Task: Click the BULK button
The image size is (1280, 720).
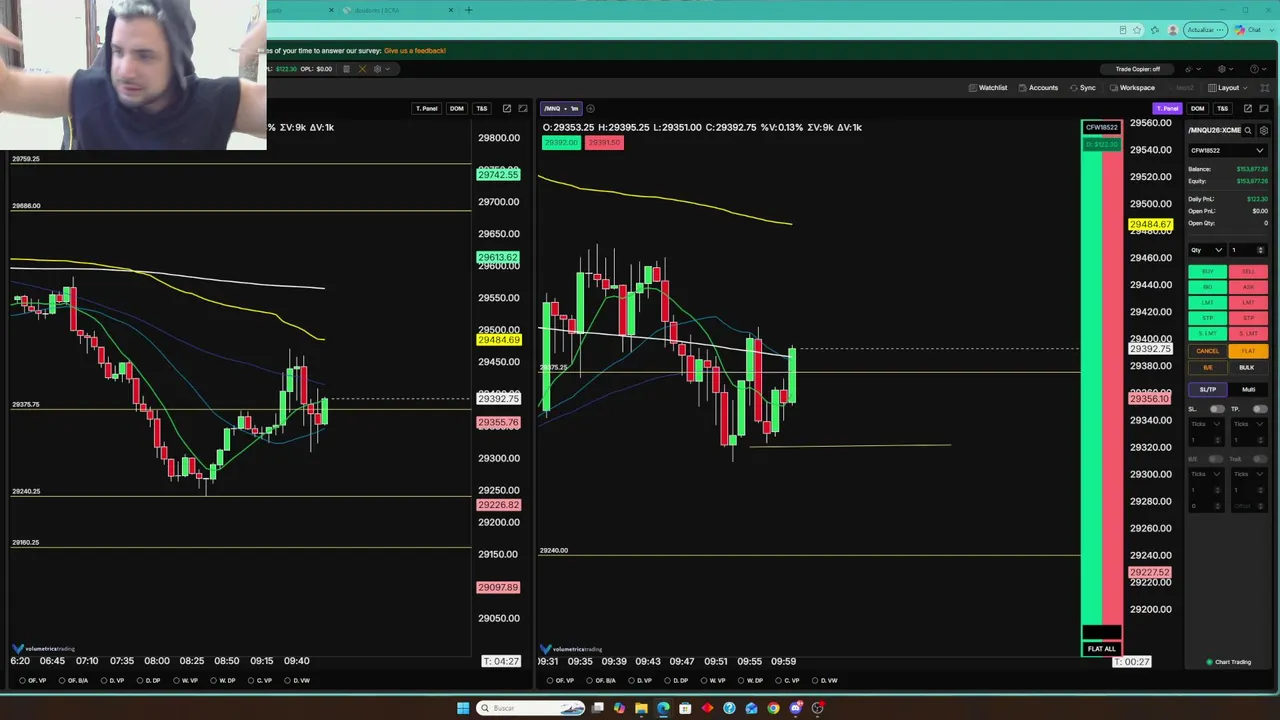Action: [1247, 367]
